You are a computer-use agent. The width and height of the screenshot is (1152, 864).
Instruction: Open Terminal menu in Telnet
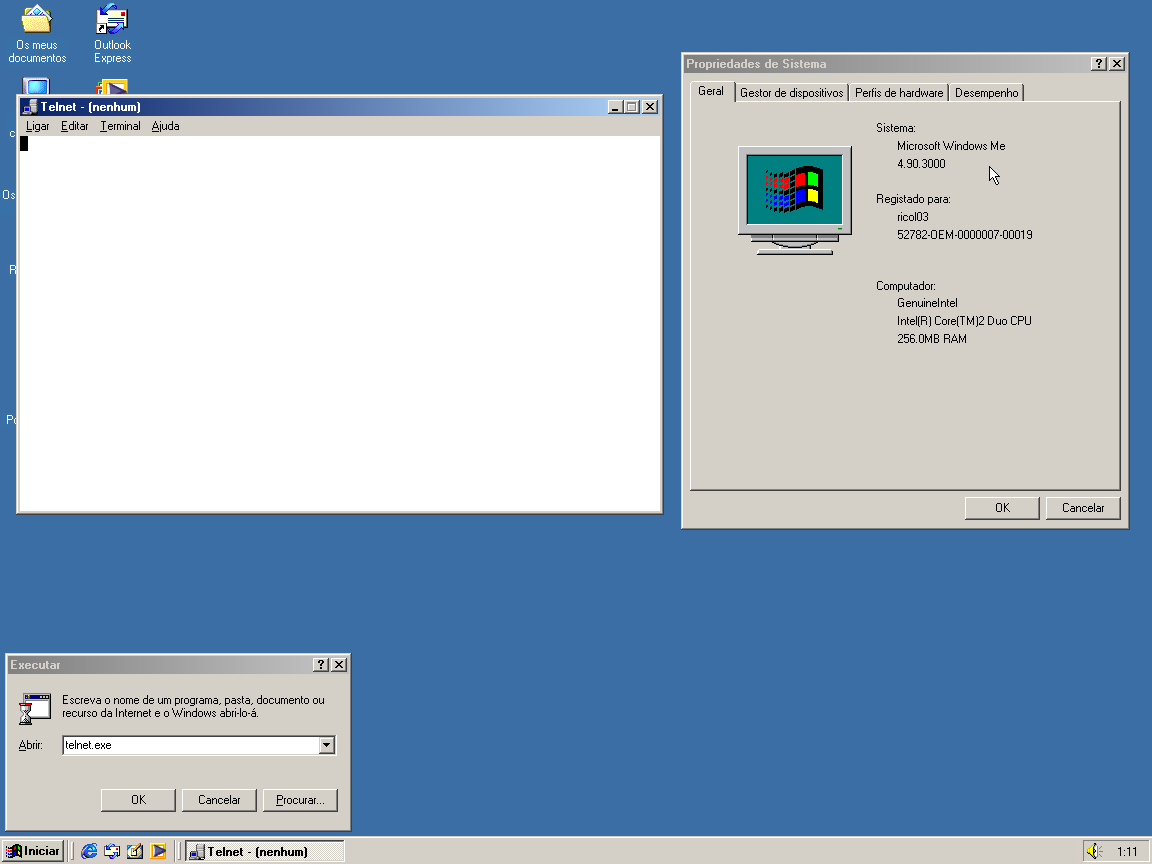[120, 126]
